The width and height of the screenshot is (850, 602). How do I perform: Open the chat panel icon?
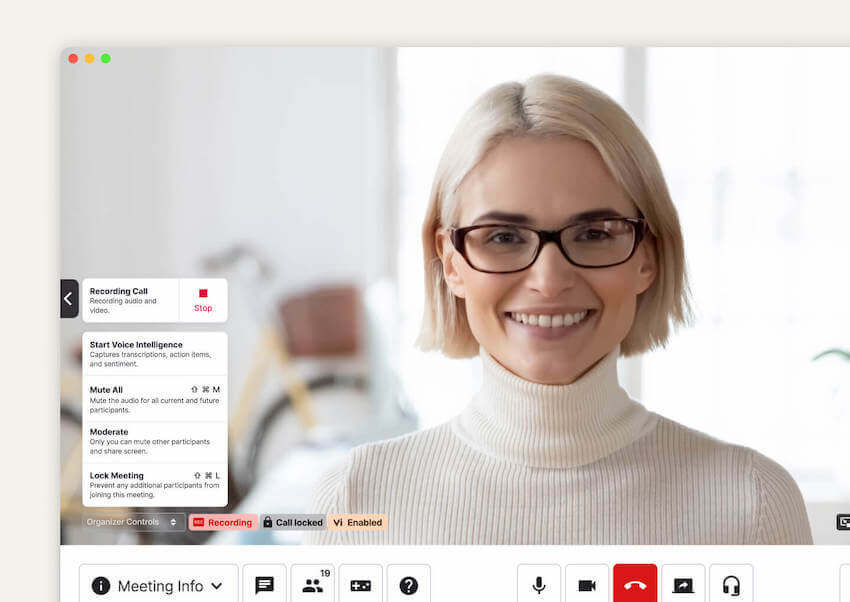(264, 585)
